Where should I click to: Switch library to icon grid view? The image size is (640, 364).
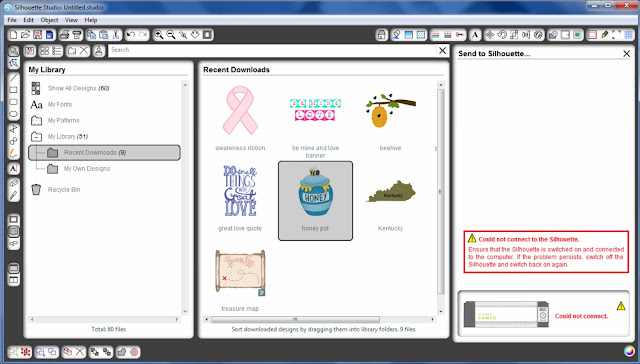coord(44,51)
